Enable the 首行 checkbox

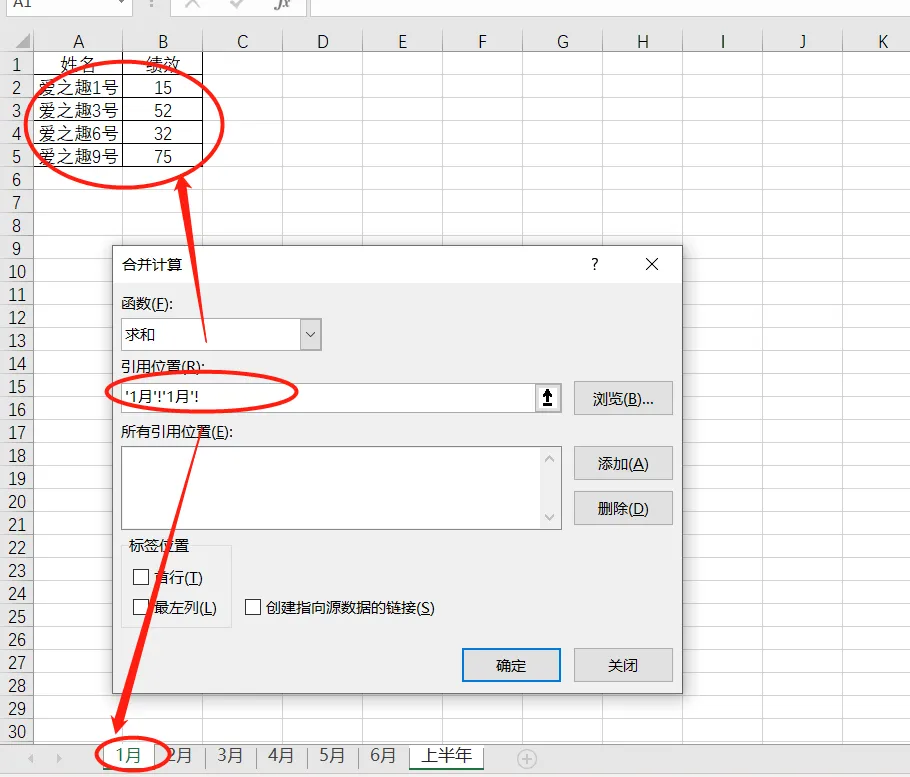coord(141,577)
